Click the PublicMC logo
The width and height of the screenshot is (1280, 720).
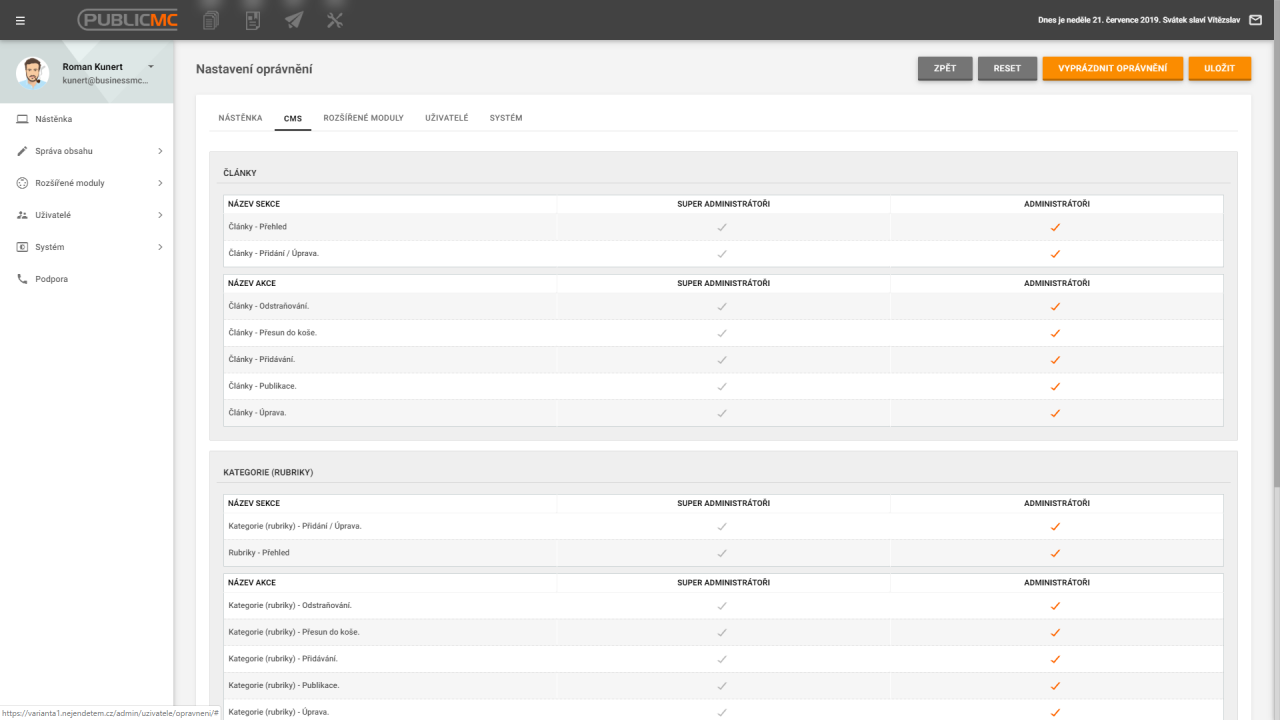point(128,20)
